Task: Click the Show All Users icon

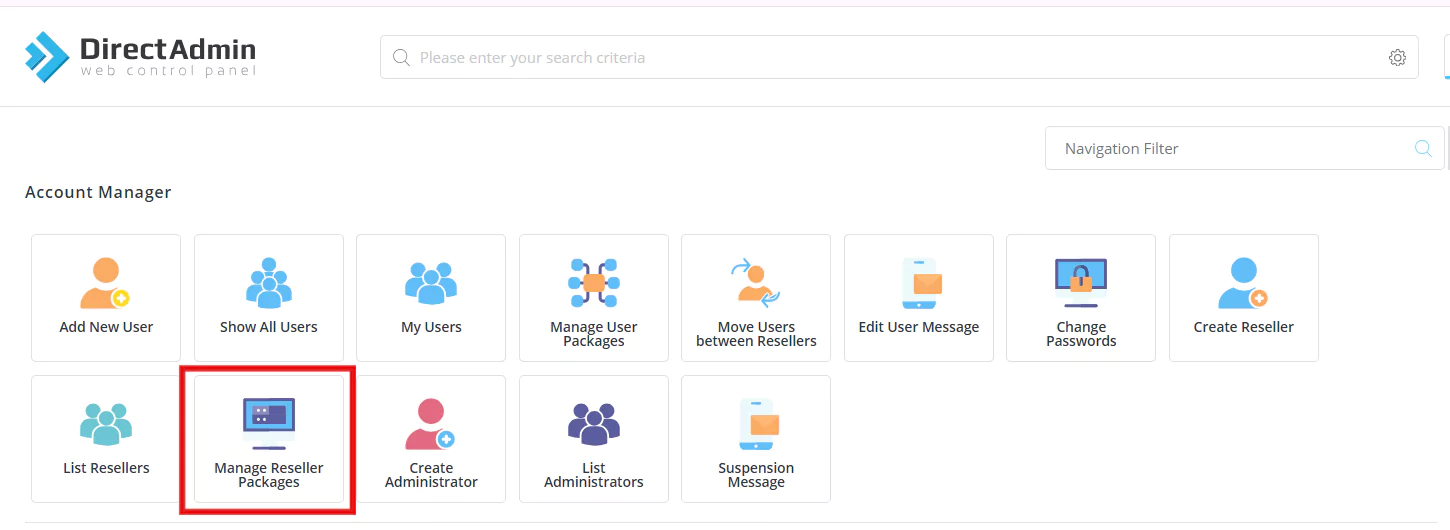Action: (x=268, y=283)
